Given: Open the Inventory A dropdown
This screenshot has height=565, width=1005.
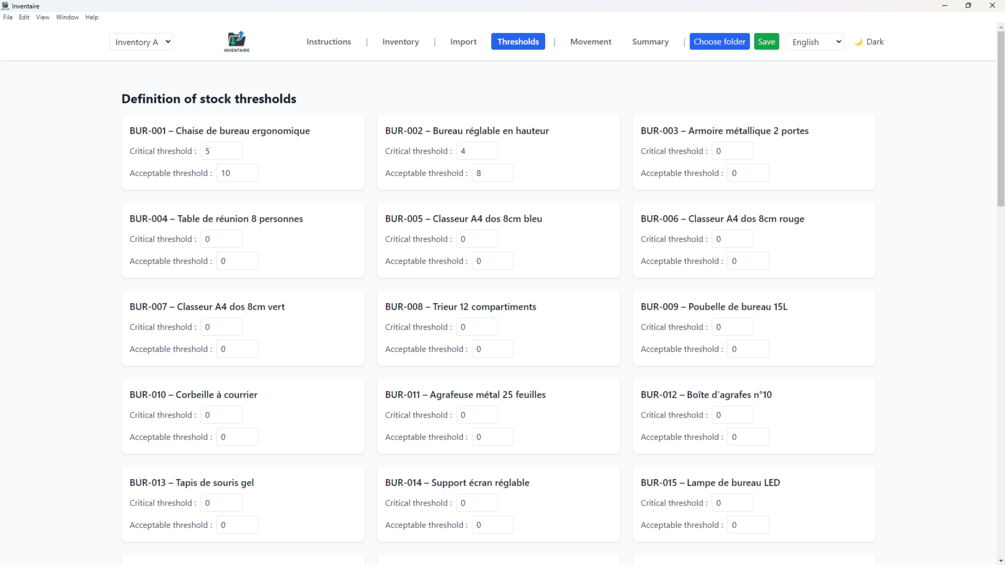Looking at the screenshot, I should pos(141,42).
